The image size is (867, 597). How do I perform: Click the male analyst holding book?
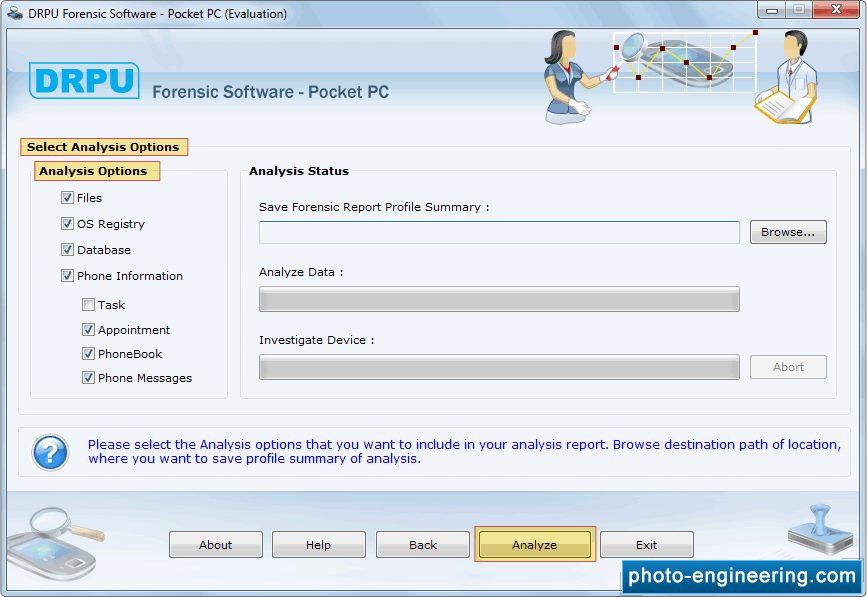tap(787, 77)
